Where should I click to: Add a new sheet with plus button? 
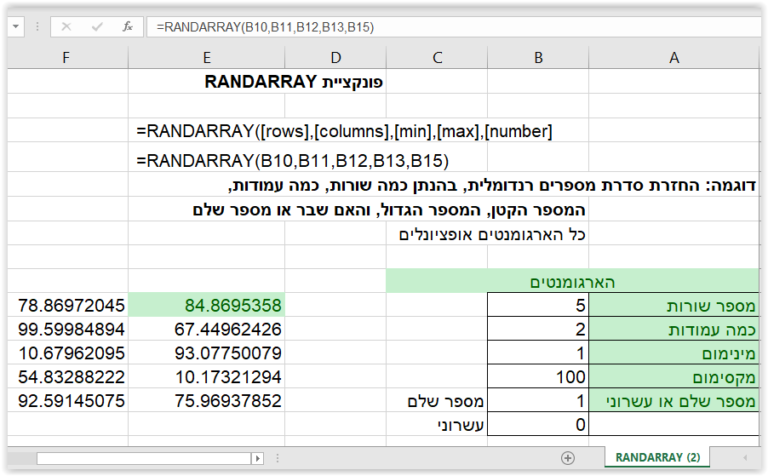(568, 458)
